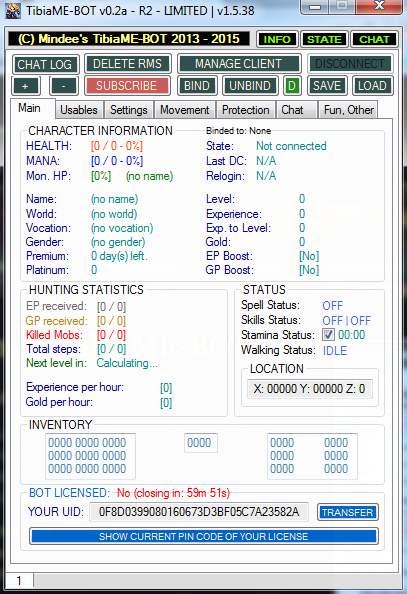Image resolution: width=407 pixels, height=594 pixels.
Task: Click the Experience per hour [0] value
Action: tap(166, 388)
